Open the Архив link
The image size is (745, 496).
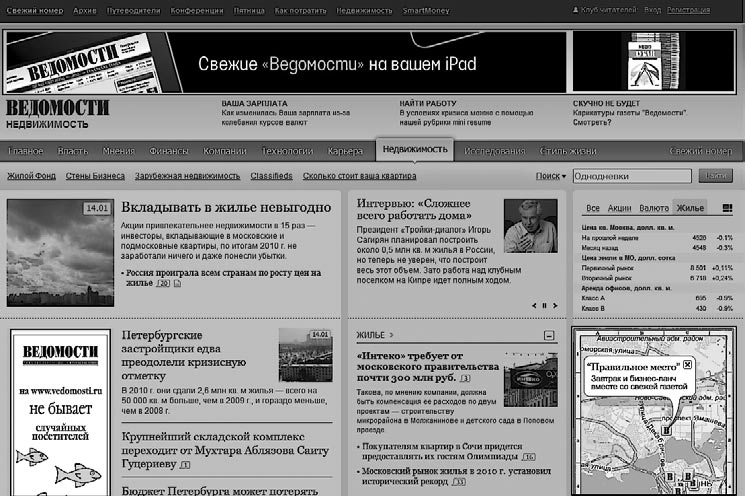click(85, 10)
